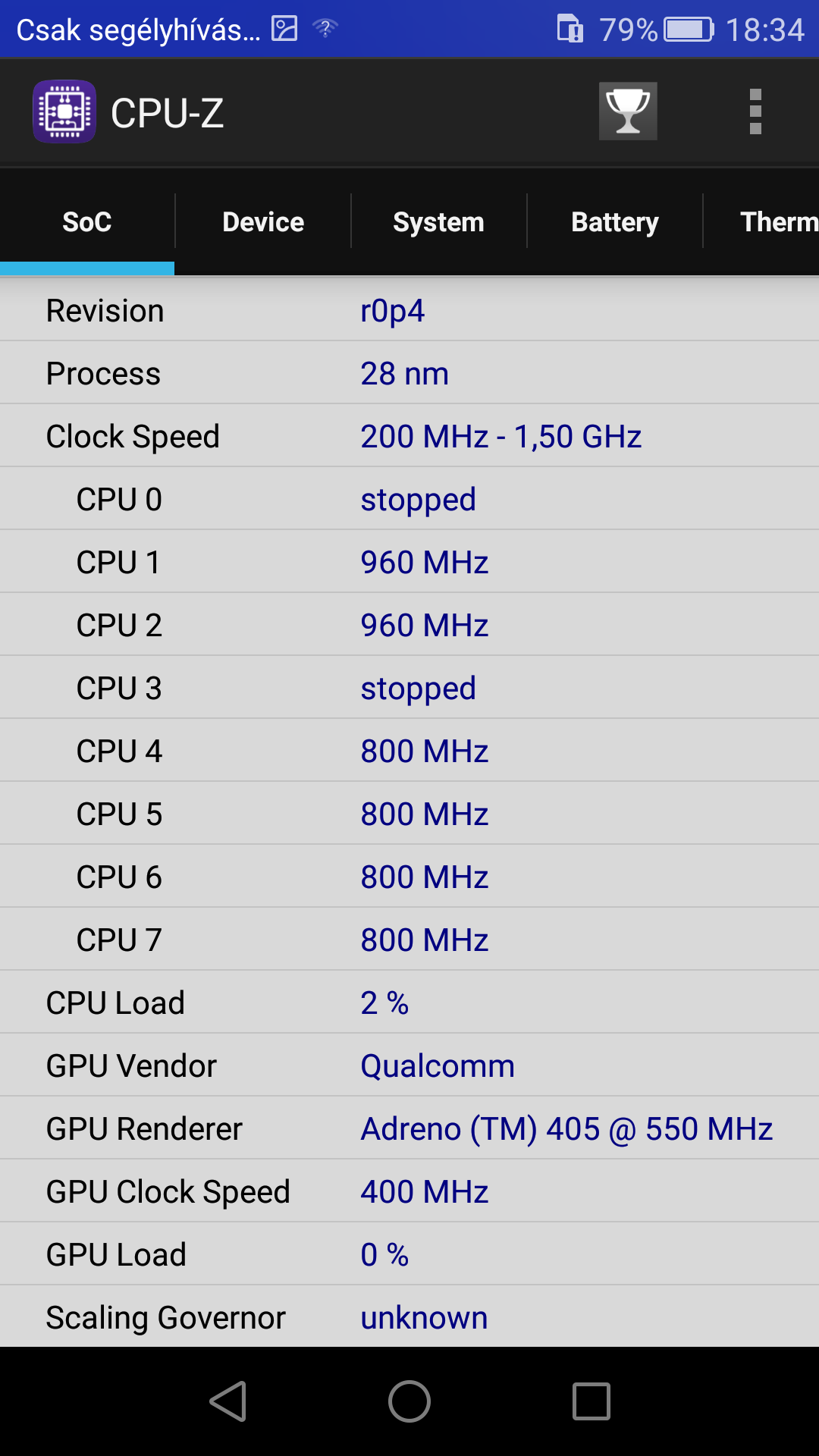Tap the screenshot notification icon

click(284, 29)
